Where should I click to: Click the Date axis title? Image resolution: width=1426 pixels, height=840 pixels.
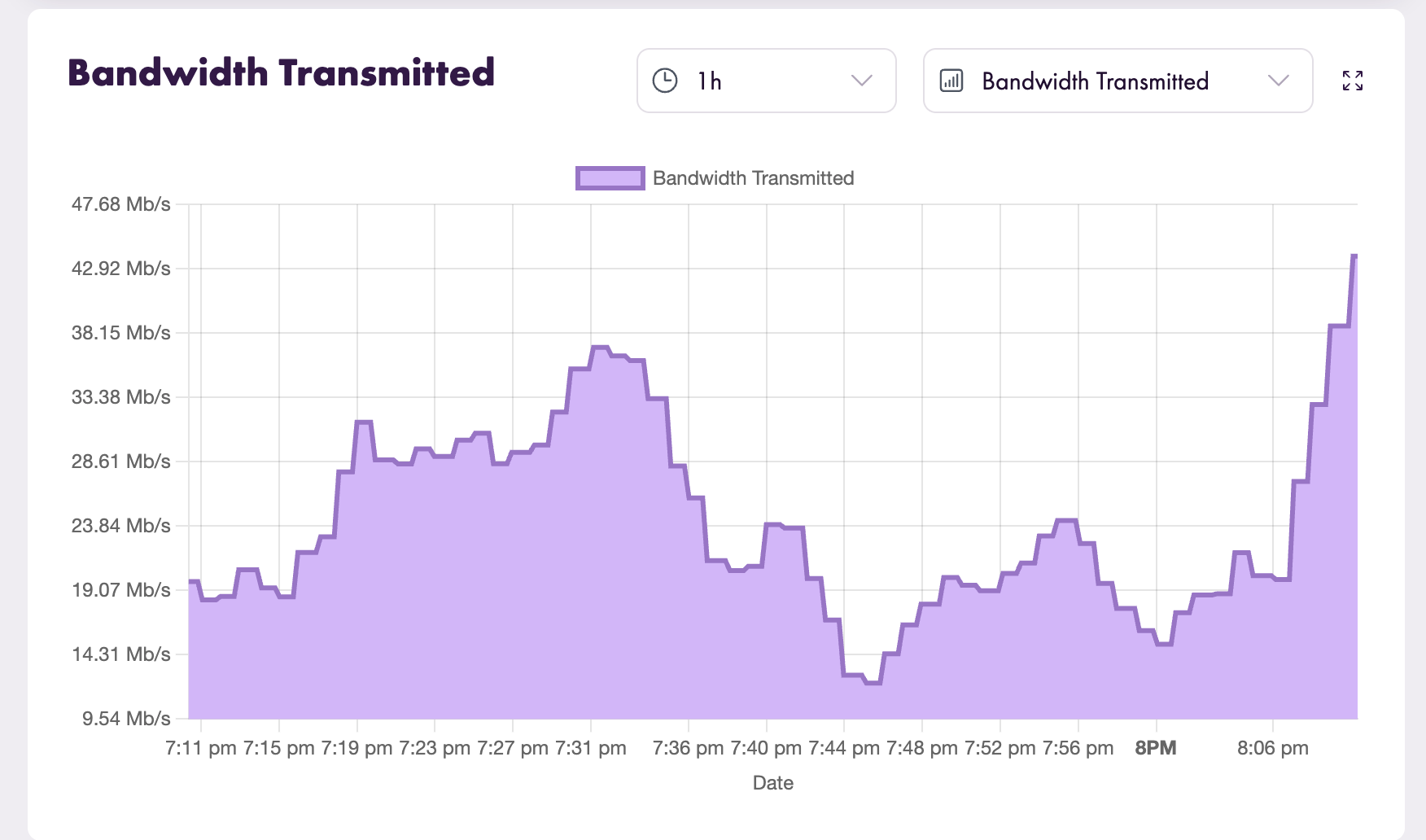[773, 783]
